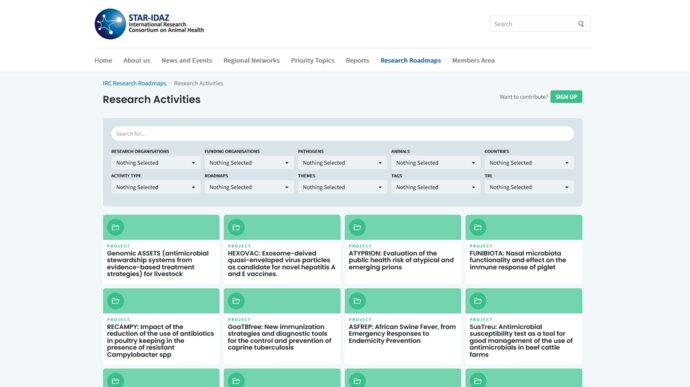
Task: Open the Activity Type dropdown
Action: [x=156, y=187]
